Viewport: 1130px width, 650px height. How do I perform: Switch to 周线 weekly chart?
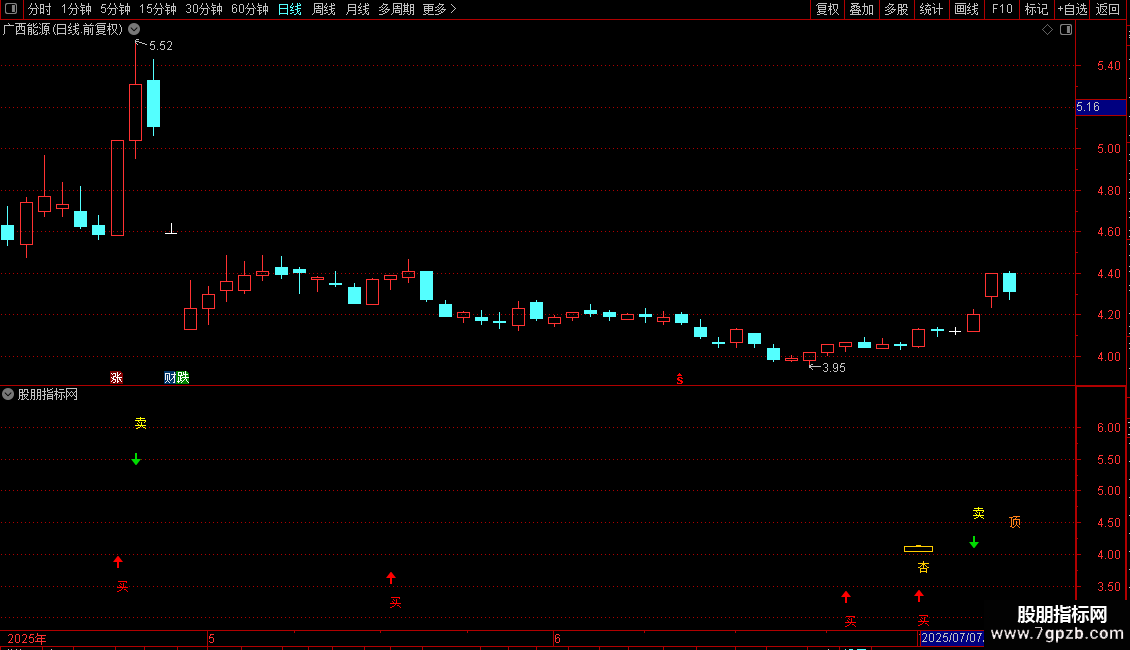tap(324, 9)
